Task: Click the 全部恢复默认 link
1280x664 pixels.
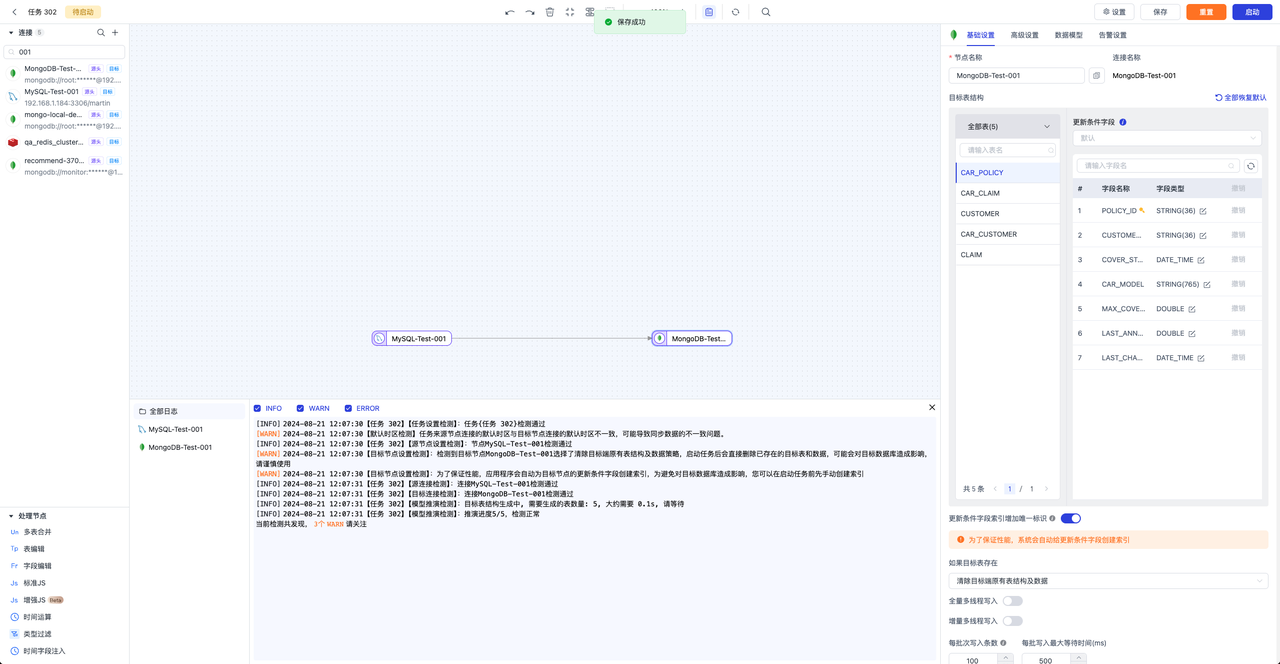Action: tap(1241, 98)
